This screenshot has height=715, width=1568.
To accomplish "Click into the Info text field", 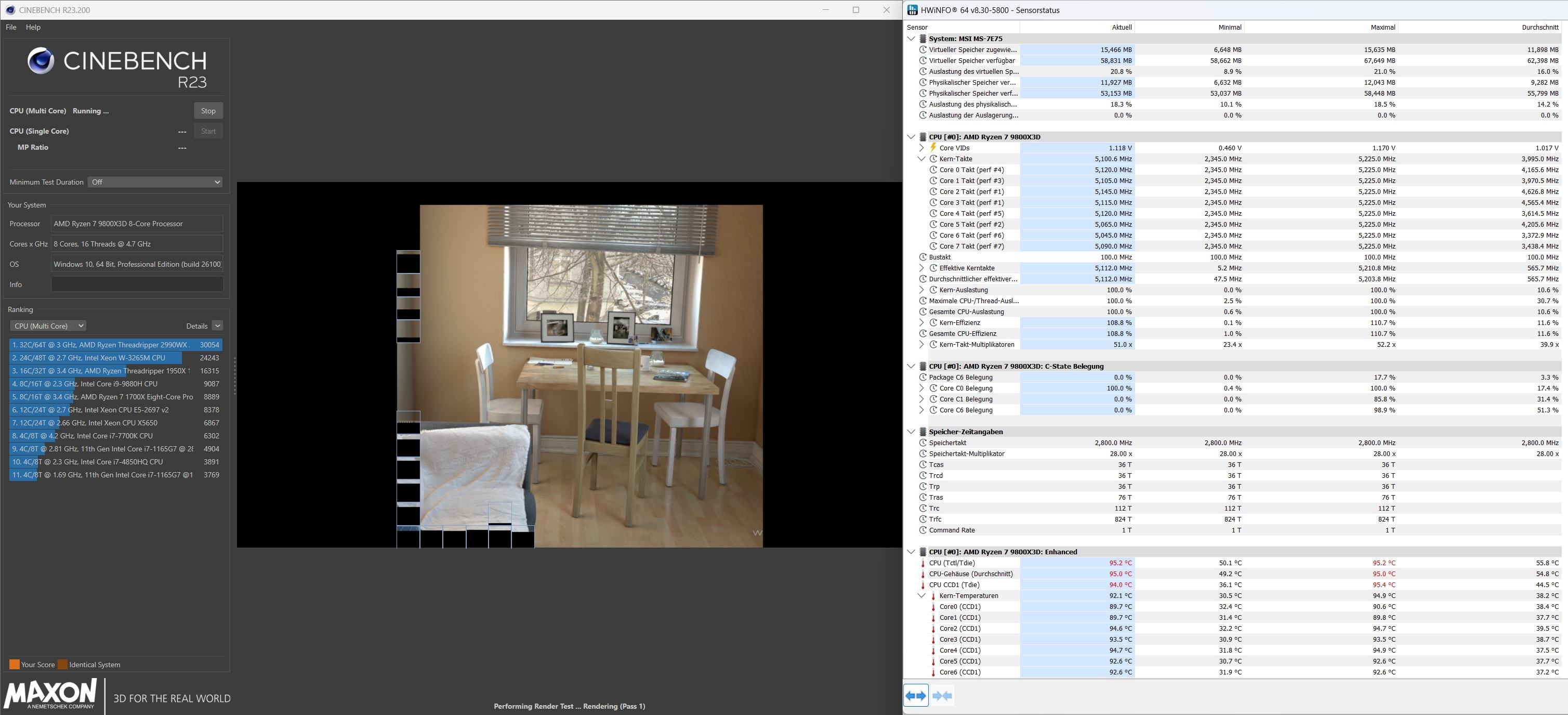I will 137,284.
